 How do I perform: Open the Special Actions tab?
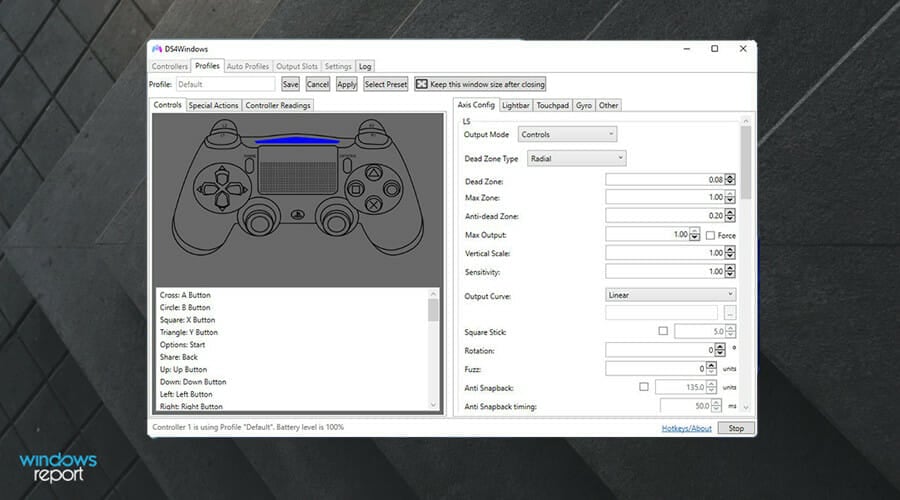point(213,106)
